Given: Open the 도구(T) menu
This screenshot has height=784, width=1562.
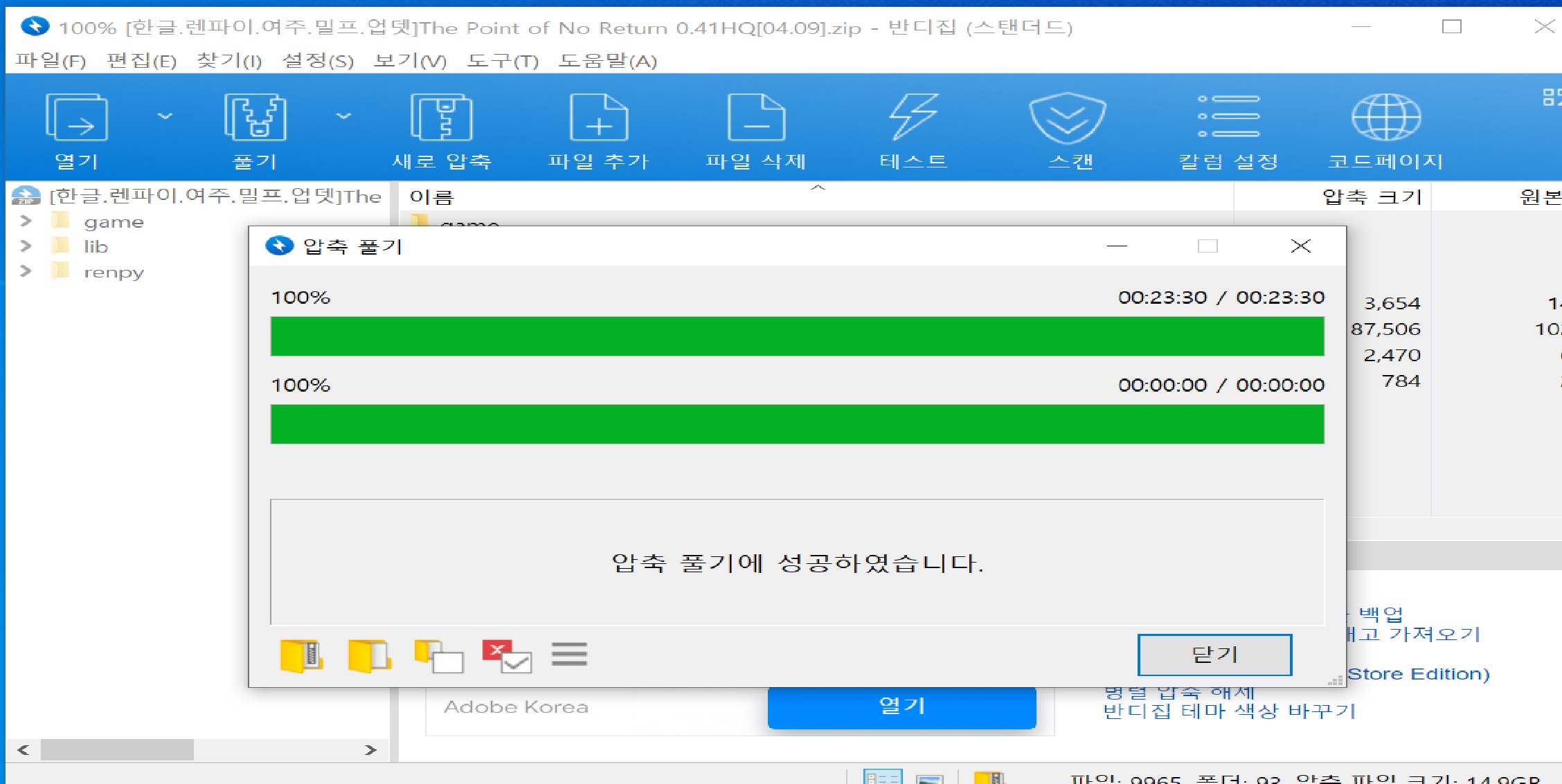Looking at the screenshot, I should click(x=503, y=61).
